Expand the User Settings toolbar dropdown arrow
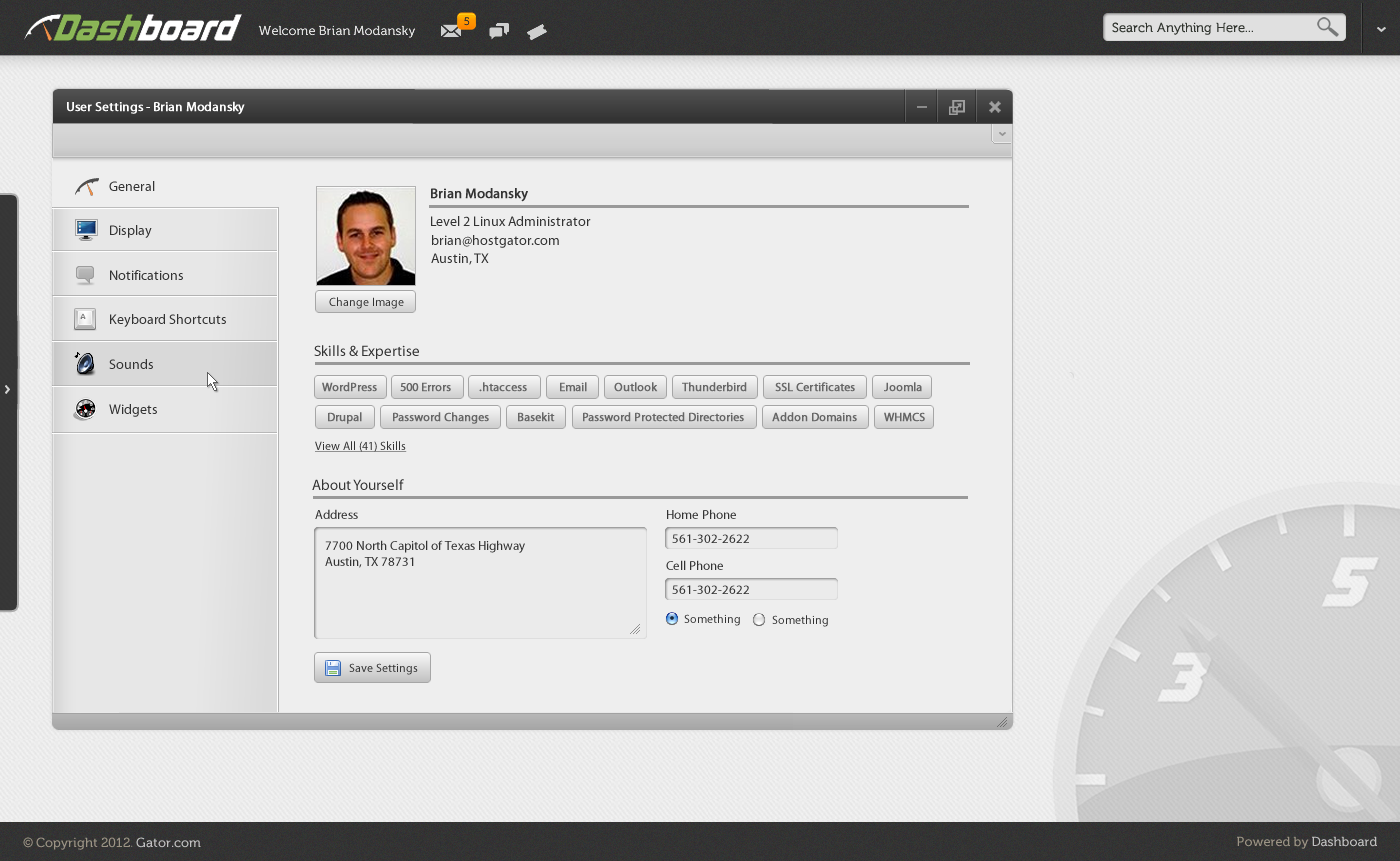The height and width of the screenshot is (861, 1400). pyautogui.click(x=1002, y=133)
